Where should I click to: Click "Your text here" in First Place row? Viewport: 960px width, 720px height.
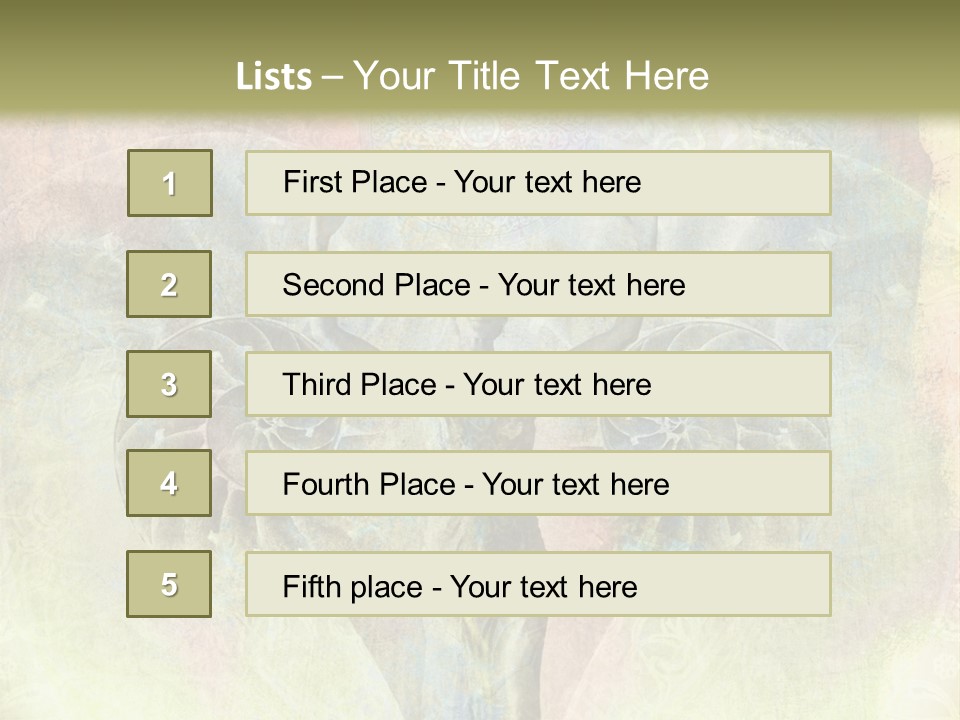pyautogui.click(x=547, y=182)
